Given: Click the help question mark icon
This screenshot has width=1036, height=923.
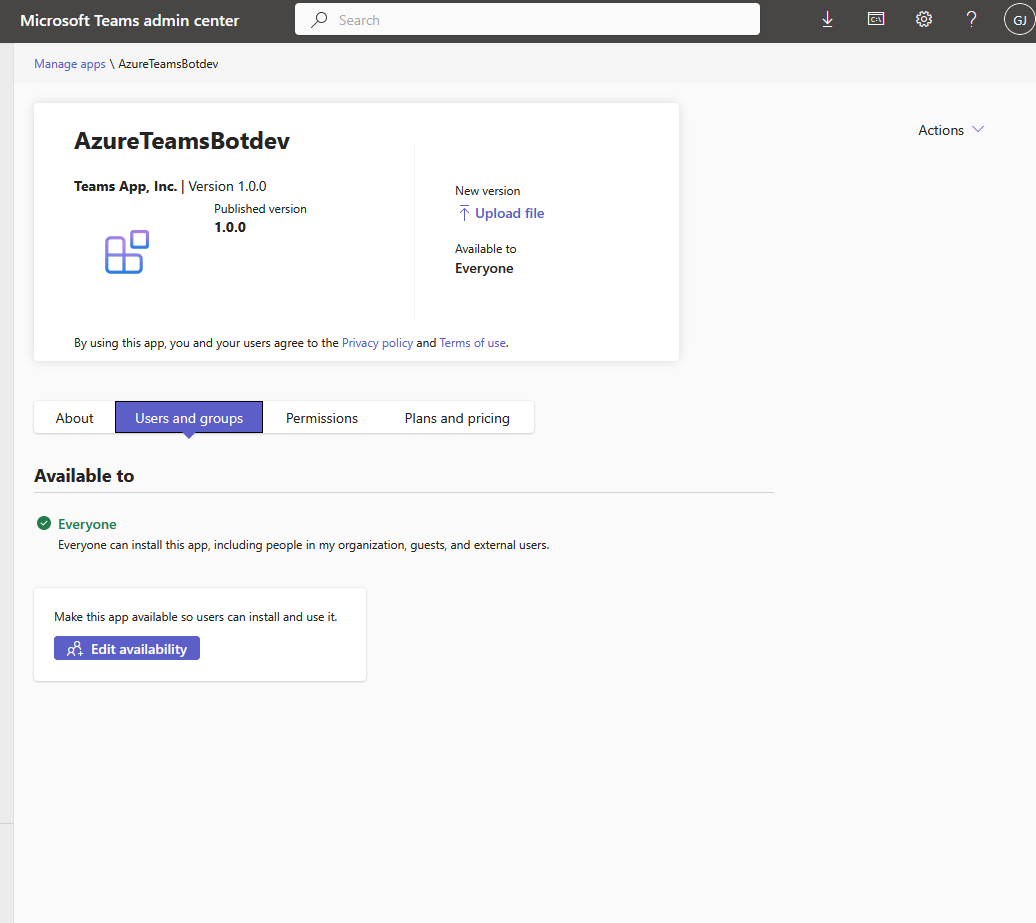Looking at the screenshot, I should click(x=971, y=19).
